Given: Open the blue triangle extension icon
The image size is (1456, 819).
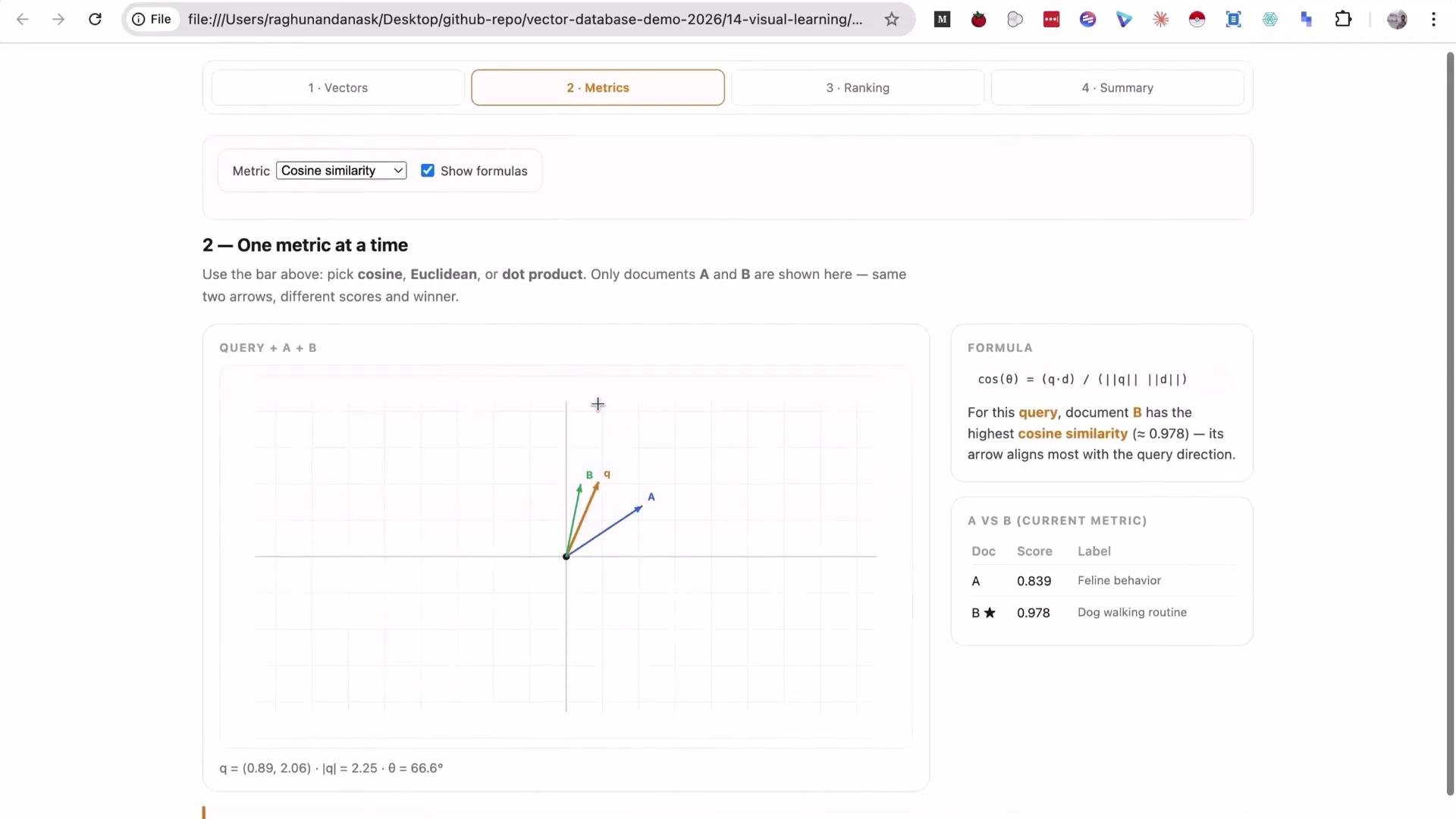Looking at the screenshot, I should (x=1124, y=20).
